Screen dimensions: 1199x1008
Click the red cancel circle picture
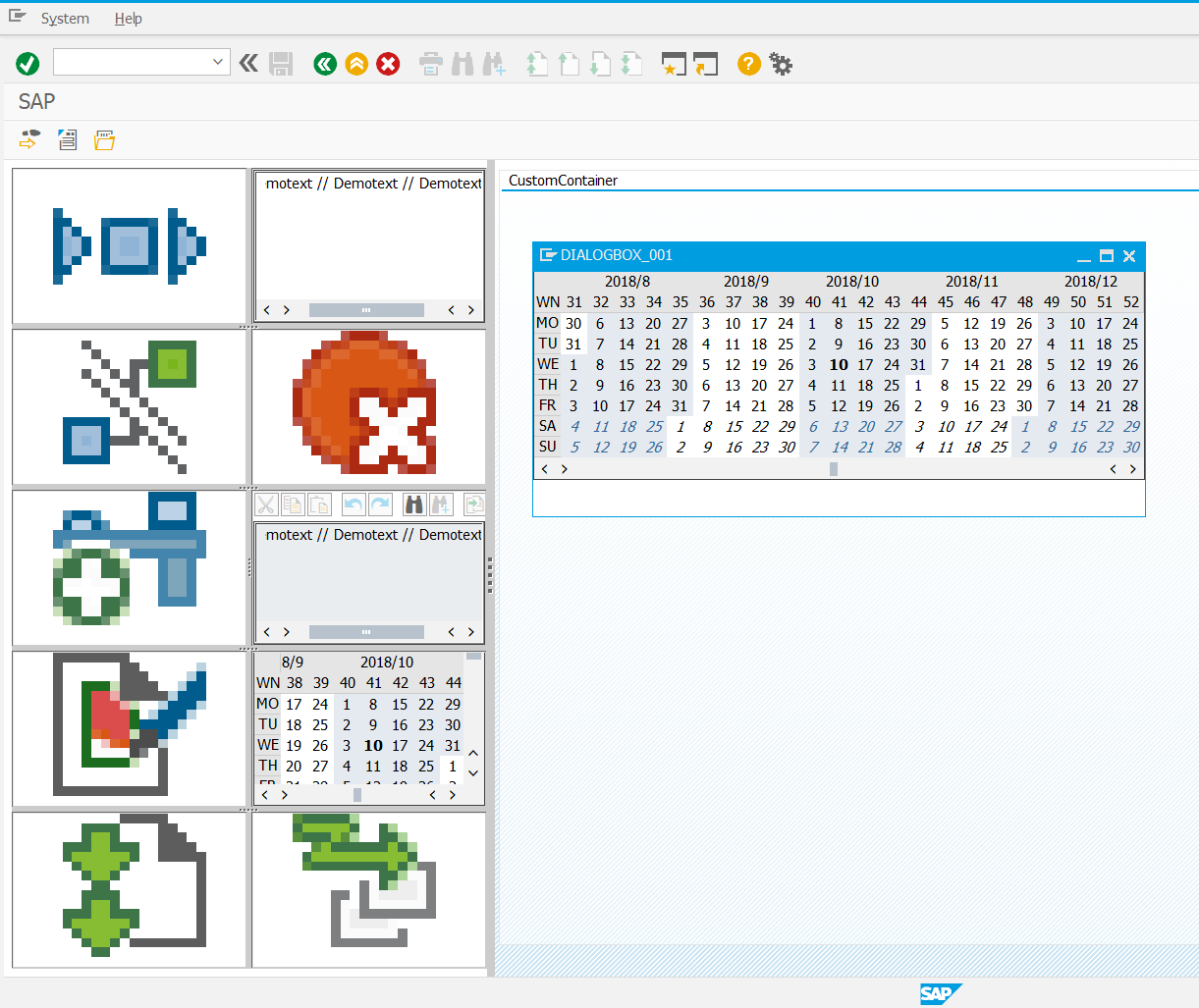click(369, 407)
